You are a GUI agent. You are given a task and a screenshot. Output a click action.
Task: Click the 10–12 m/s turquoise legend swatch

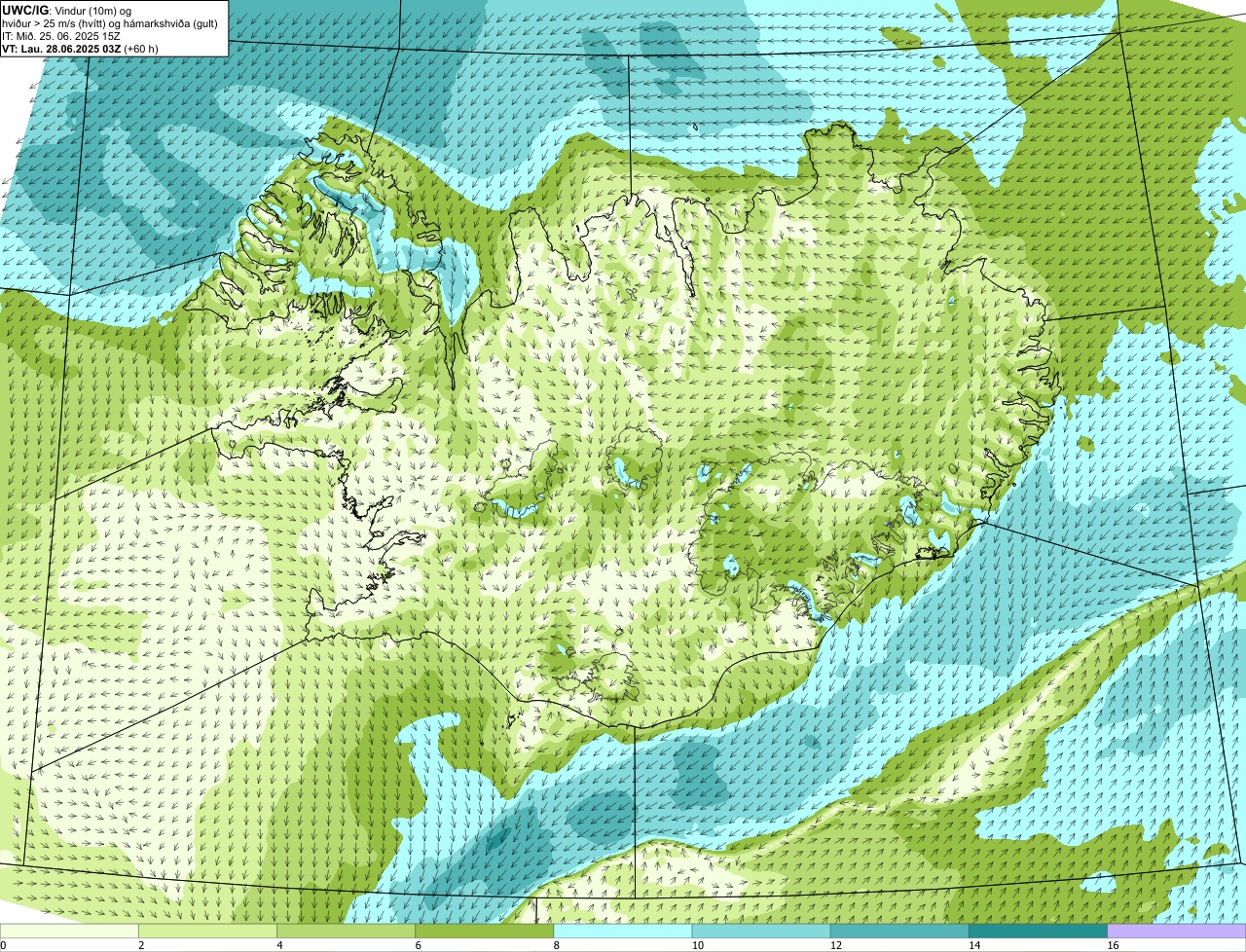(761, 932)
